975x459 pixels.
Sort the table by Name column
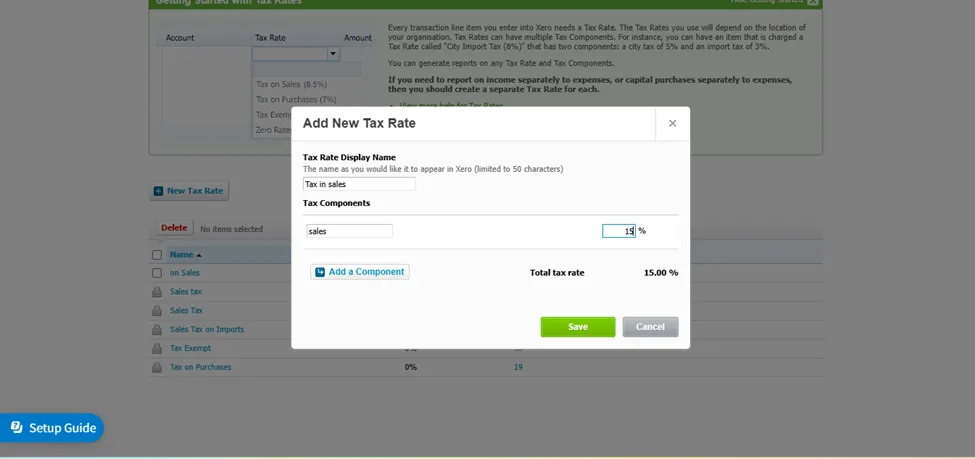point(185,254)
